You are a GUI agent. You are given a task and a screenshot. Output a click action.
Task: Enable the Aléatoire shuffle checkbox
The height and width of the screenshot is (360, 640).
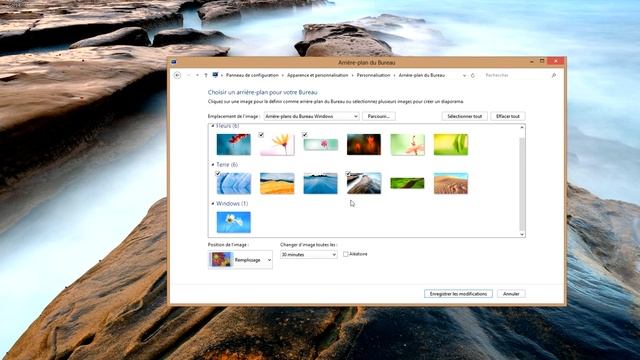(x=346, y=254)
